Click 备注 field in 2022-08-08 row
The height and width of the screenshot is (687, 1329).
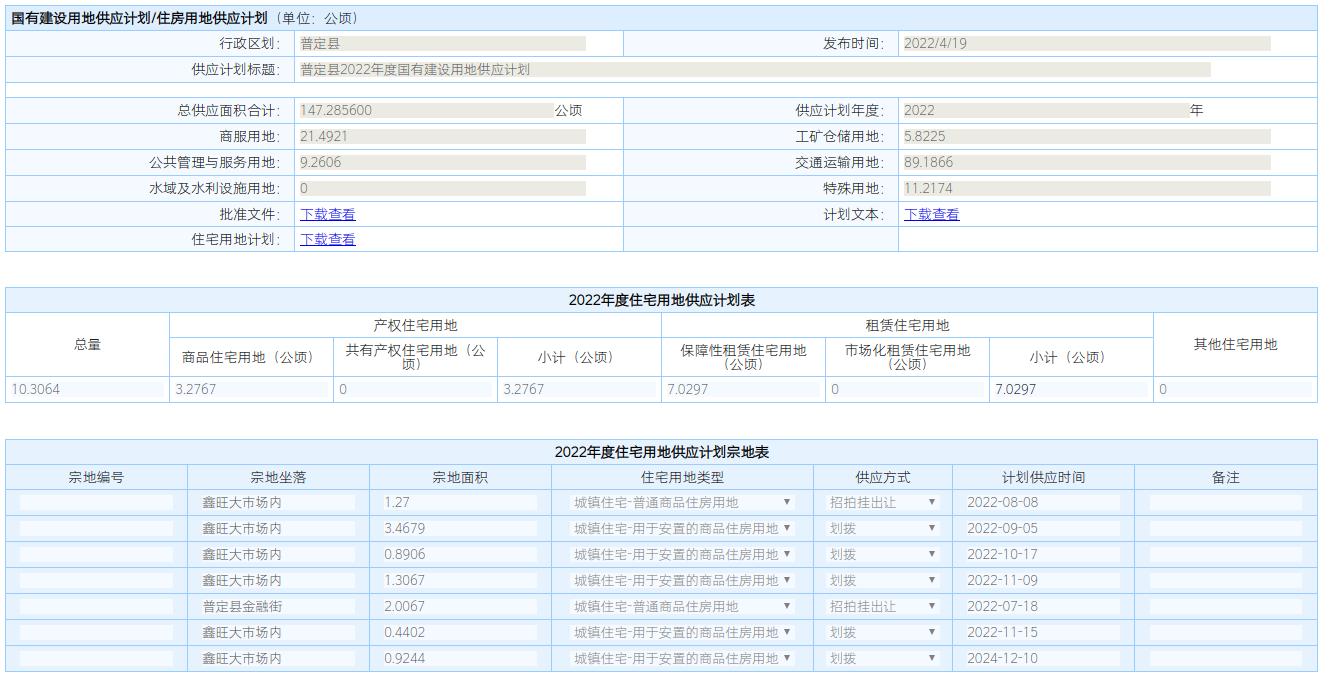point(1225,502)
